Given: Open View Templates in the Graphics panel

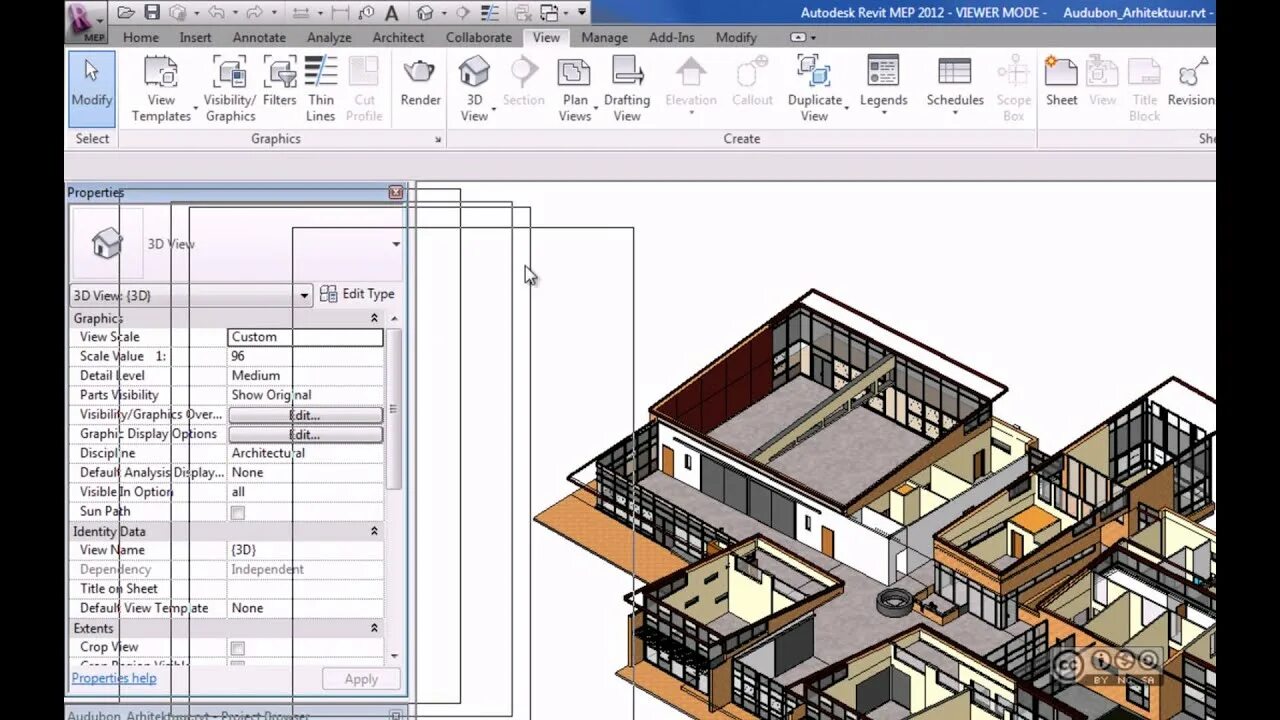Looking at the screenshot, I should pyautogui.click(x=161, y=89).
